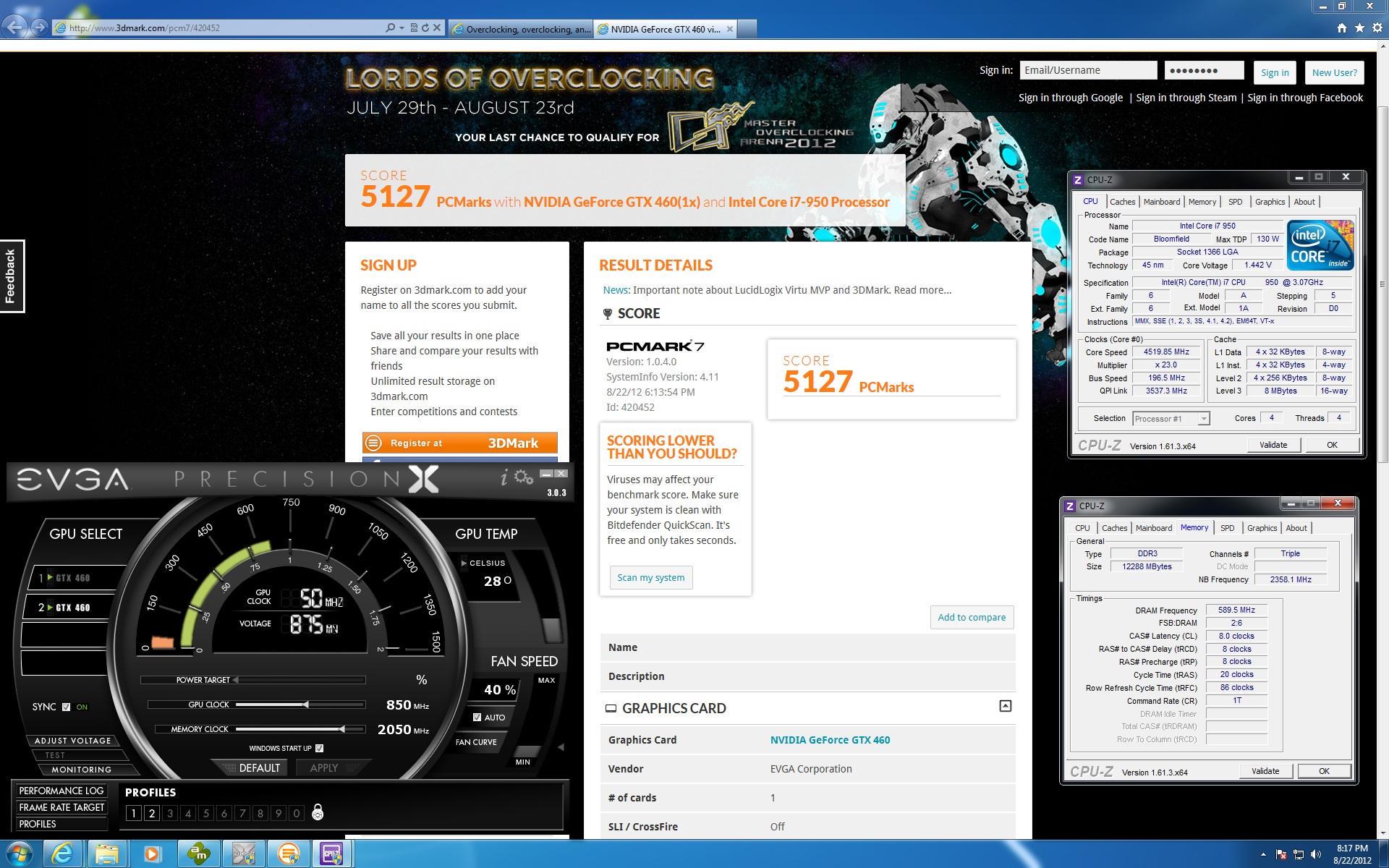Screen dimensions: 1389x868
Task: Click compatibility view icon in address bar
Action: 414,27
